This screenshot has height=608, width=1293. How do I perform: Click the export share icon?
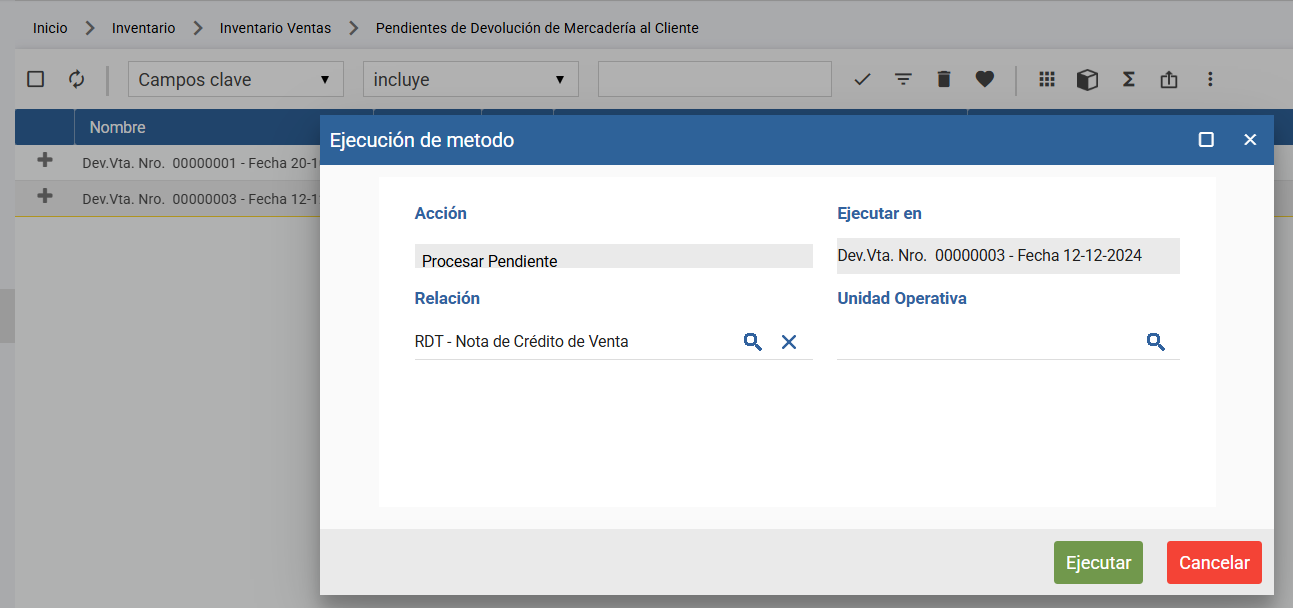point(1169,79)
